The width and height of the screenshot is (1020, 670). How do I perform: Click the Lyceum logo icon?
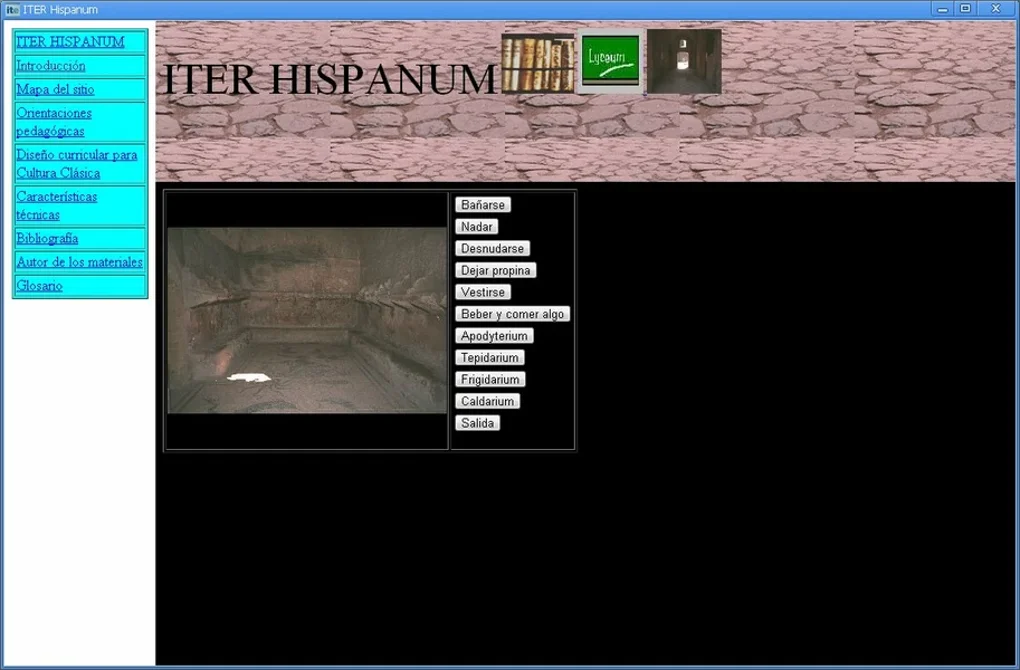(x=608, y=60)
